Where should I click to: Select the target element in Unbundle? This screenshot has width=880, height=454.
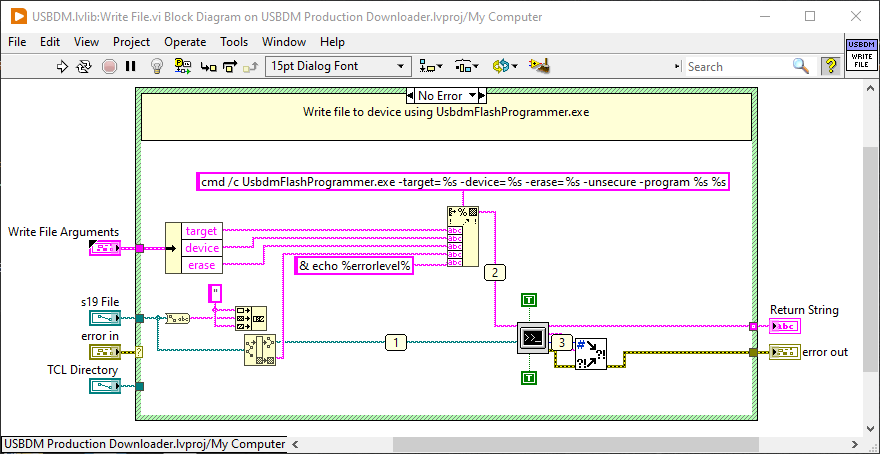click(201, 231)
